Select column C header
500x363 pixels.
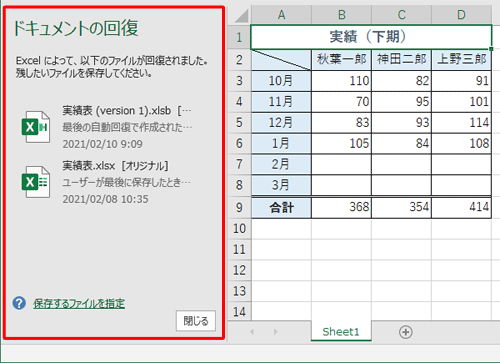401,15
